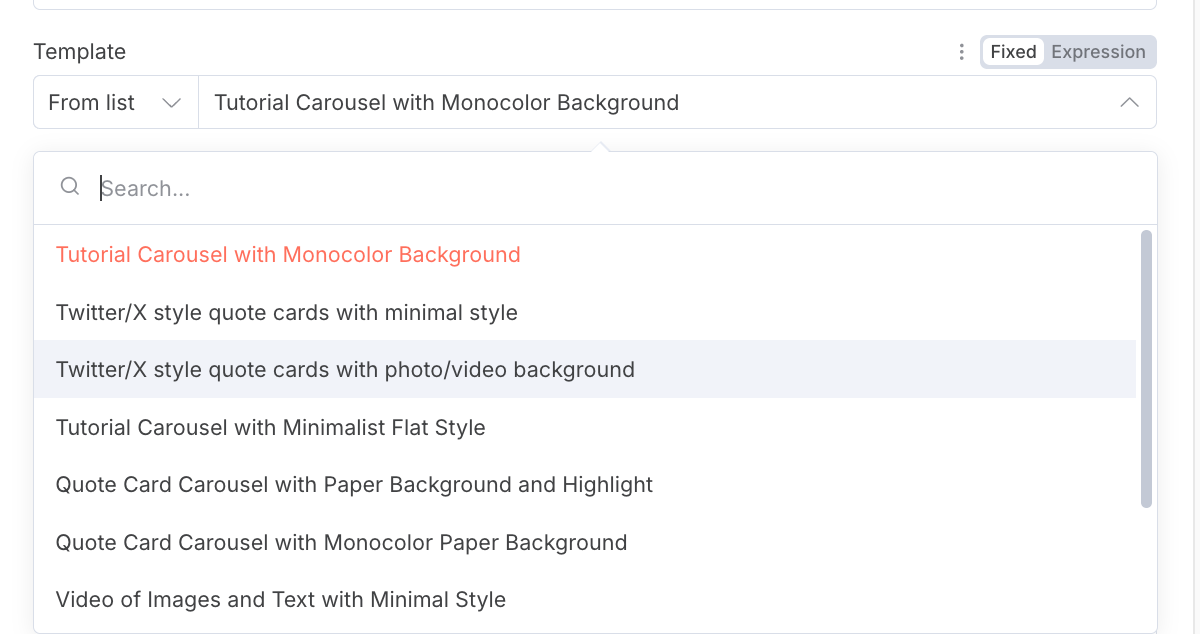1200x634 pixels.
Task: Pick Quote Card Carousel with Monocolor Paper Background
Action: click(x=341, y=543)
